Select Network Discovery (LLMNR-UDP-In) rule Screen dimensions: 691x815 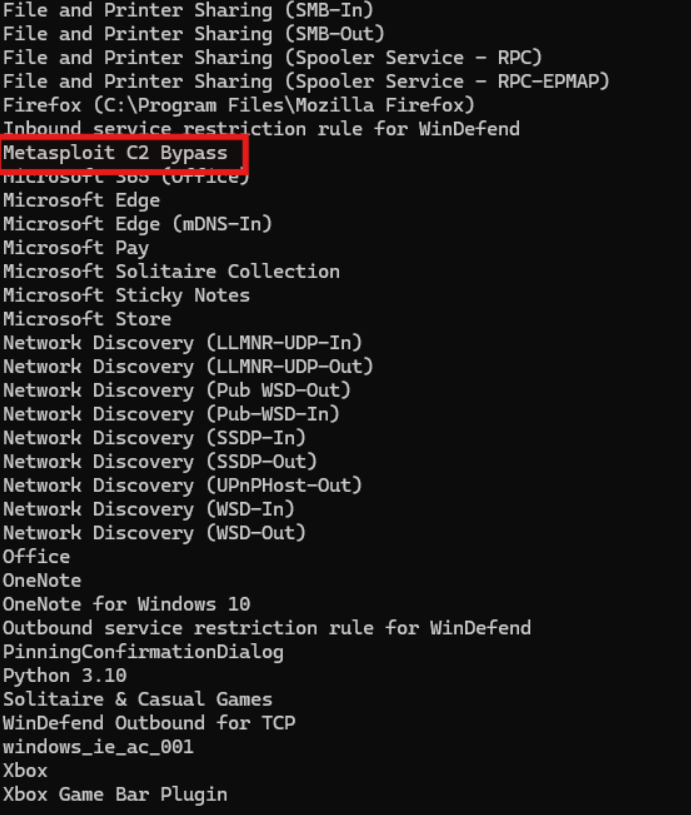tap(182, 343)
